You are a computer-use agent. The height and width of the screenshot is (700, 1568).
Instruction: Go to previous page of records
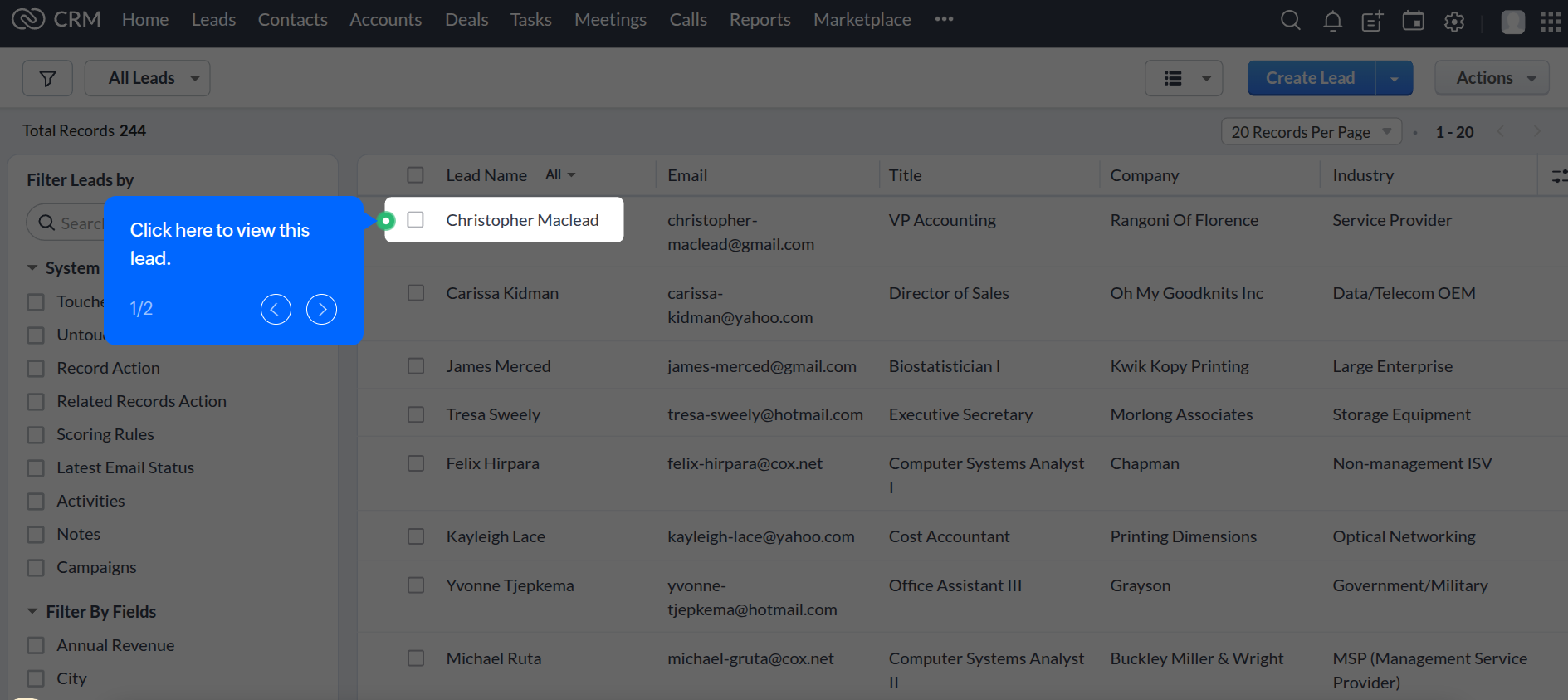pyautogui.click(x=1500, y=131)
